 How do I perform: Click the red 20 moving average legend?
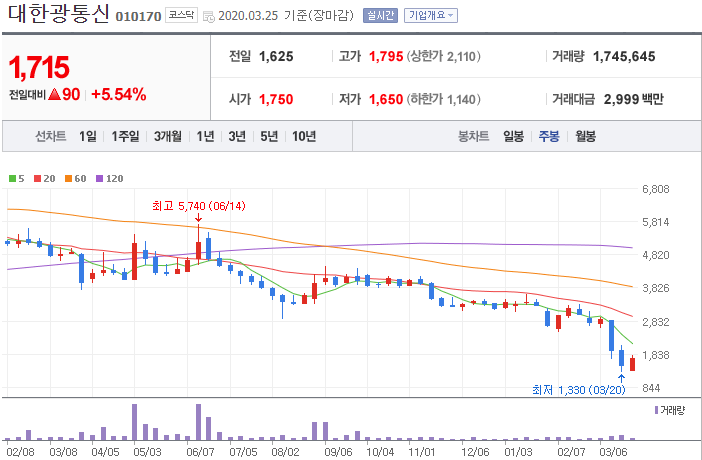[x=45, y=179]
